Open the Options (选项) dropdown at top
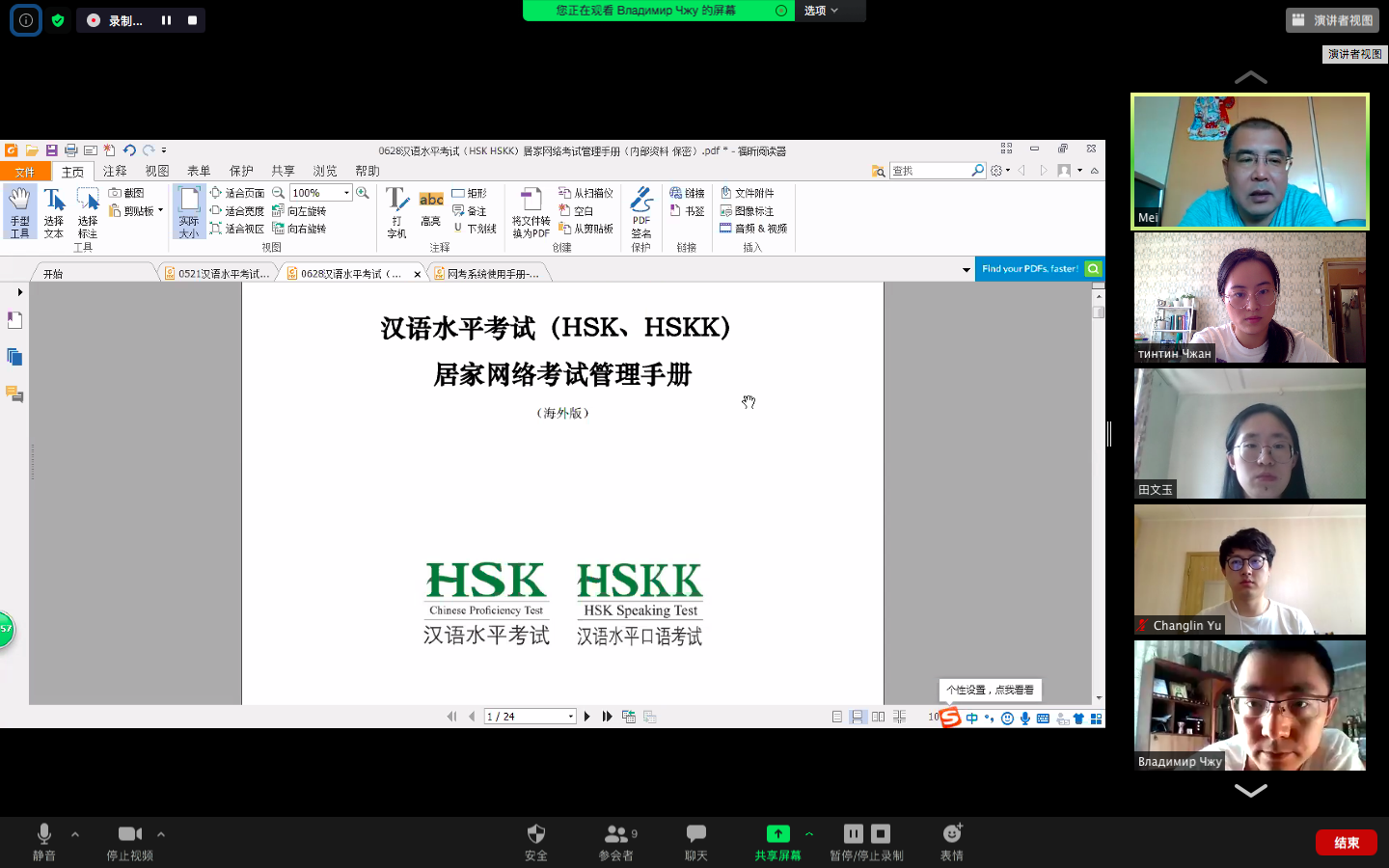Screen dimensions: 1389x868 coord(822,11)
